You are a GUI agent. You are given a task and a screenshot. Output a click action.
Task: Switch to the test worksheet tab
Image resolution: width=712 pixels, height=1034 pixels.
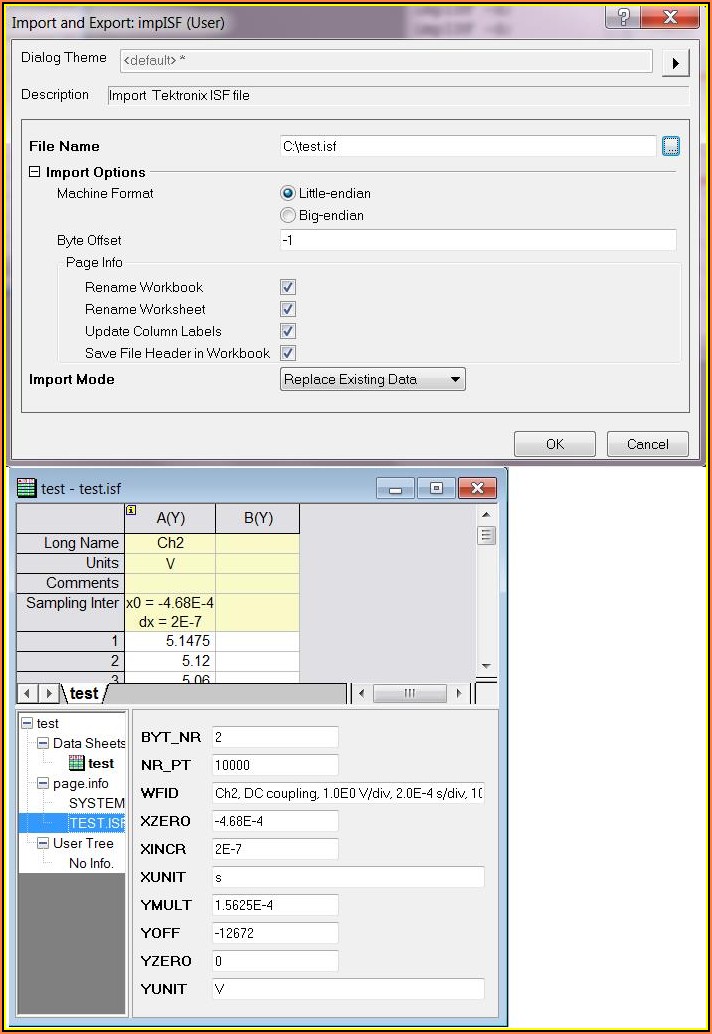84,693
